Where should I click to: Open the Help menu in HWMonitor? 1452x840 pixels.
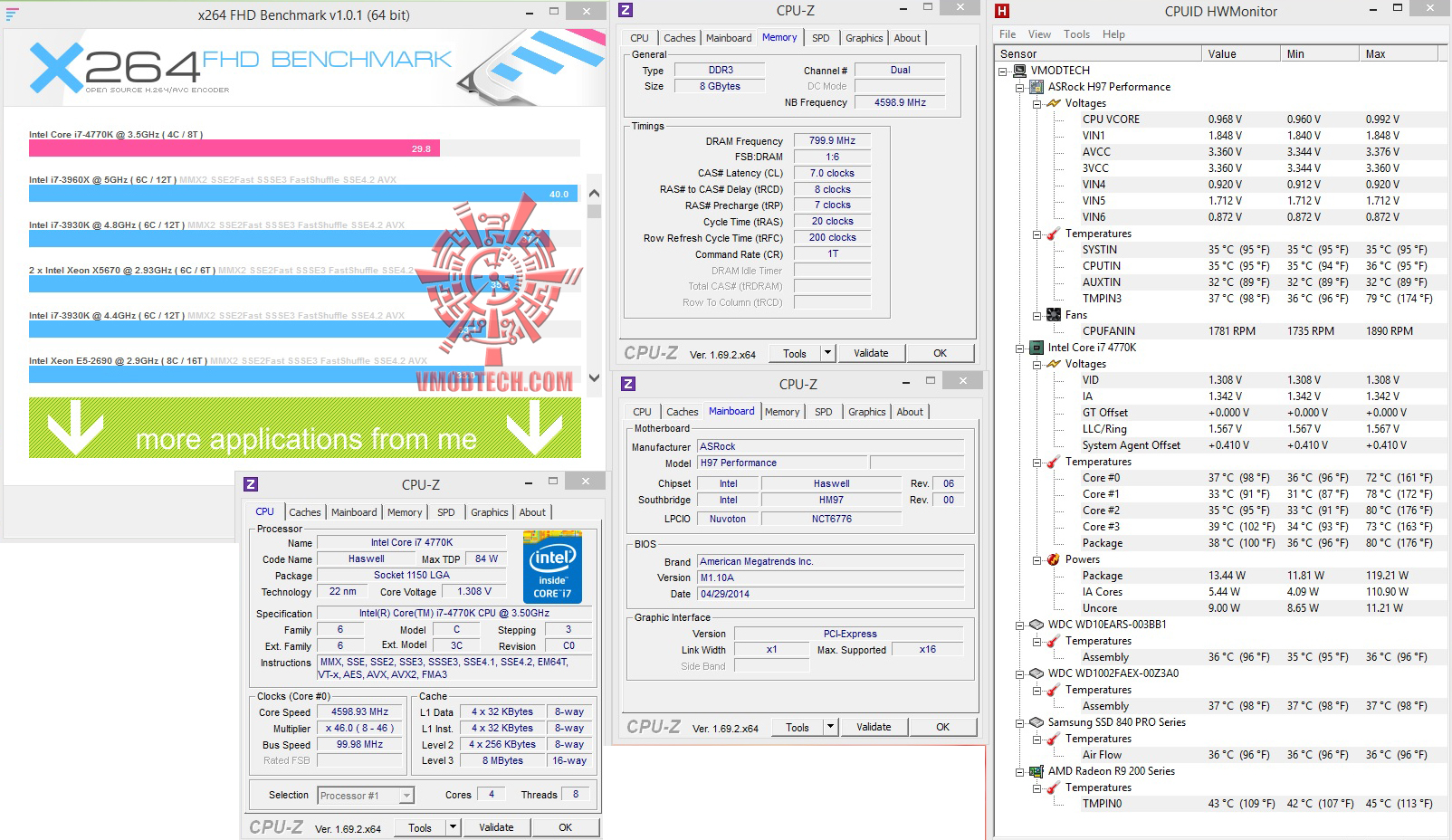click(x=1113, y=34)
